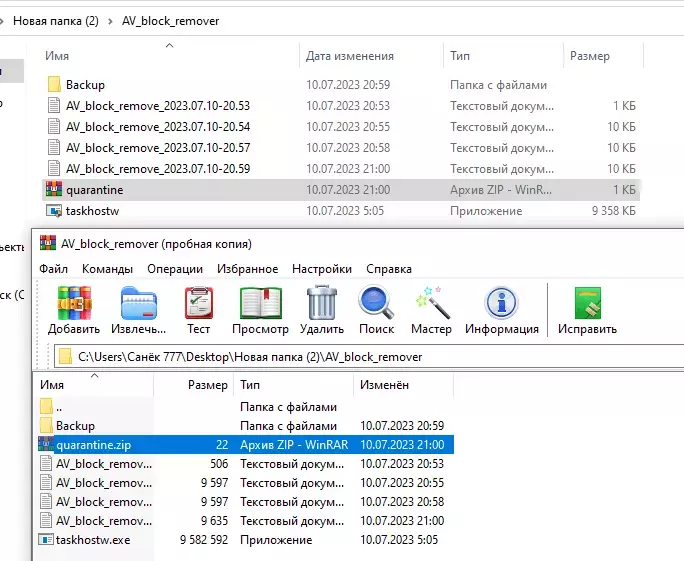The width and height of the screenshot is (684, 561).
Task: Click the Backup folder icon in WinRAR list
Action: tap(46, 425)
